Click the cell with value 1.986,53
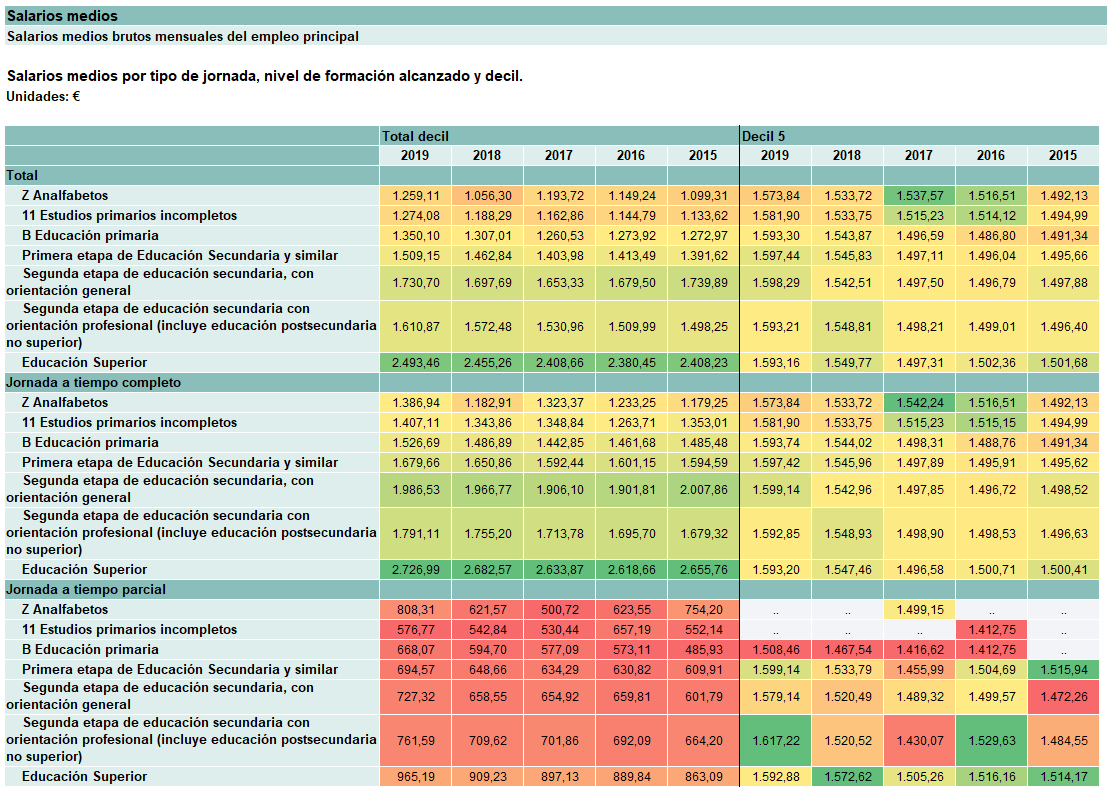This screenshot has width=1114, height=792. pos(416,490)
